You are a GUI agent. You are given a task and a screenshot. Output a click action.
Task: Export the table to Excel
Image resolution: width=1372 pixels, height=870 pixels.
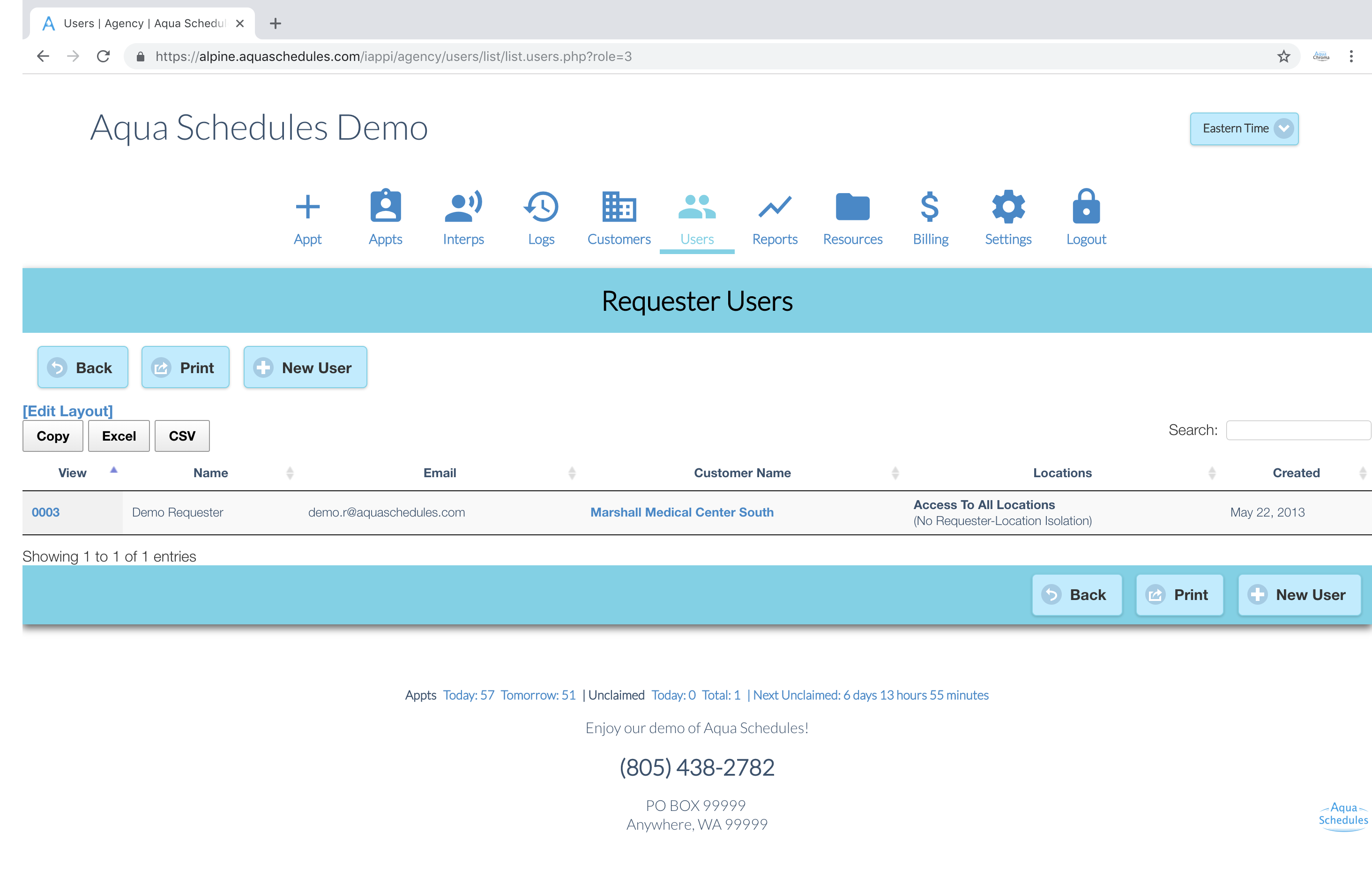tap(119, 435)
